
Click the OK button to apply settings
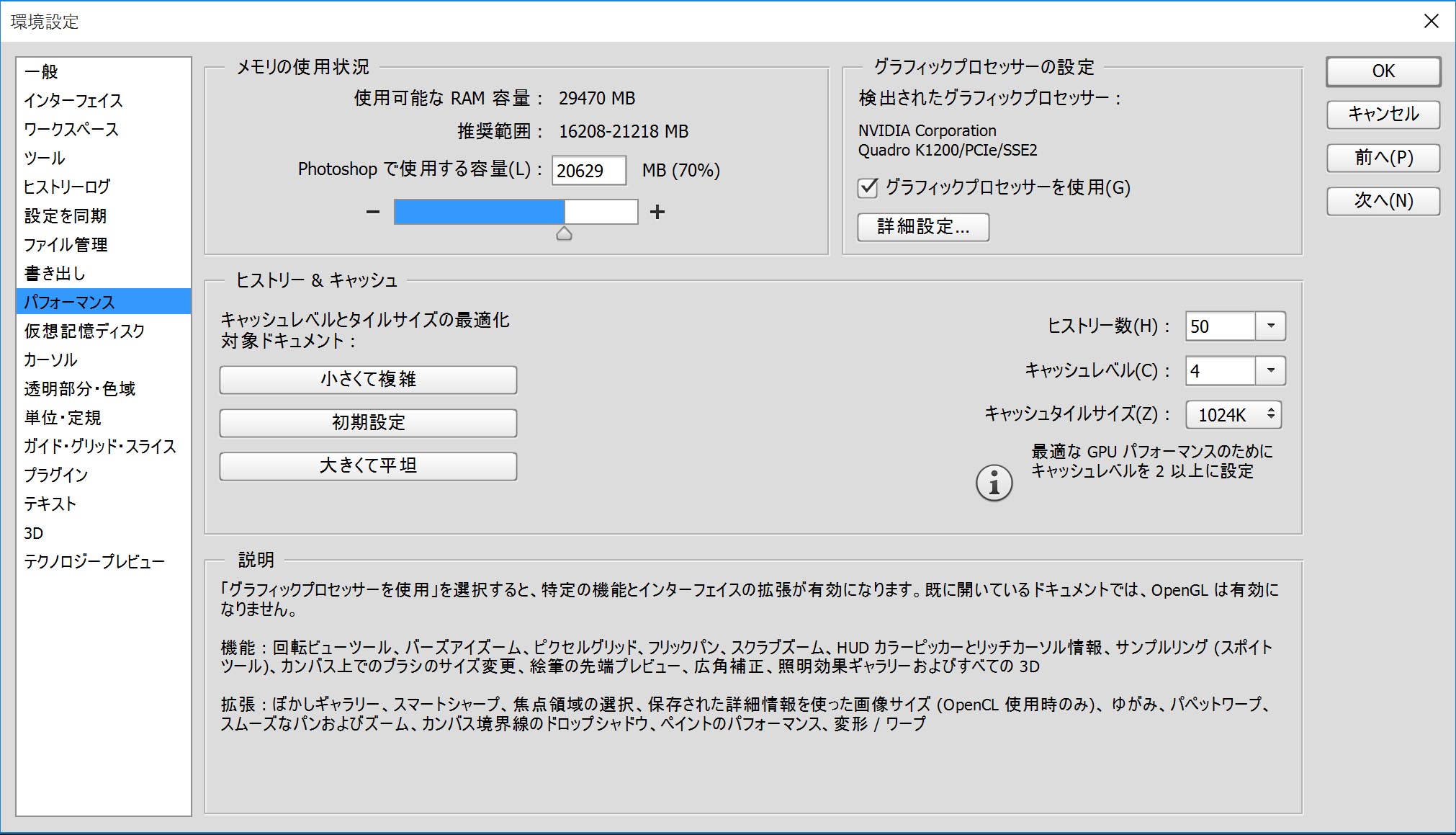pyautogui.click(x=1382, y=71)
